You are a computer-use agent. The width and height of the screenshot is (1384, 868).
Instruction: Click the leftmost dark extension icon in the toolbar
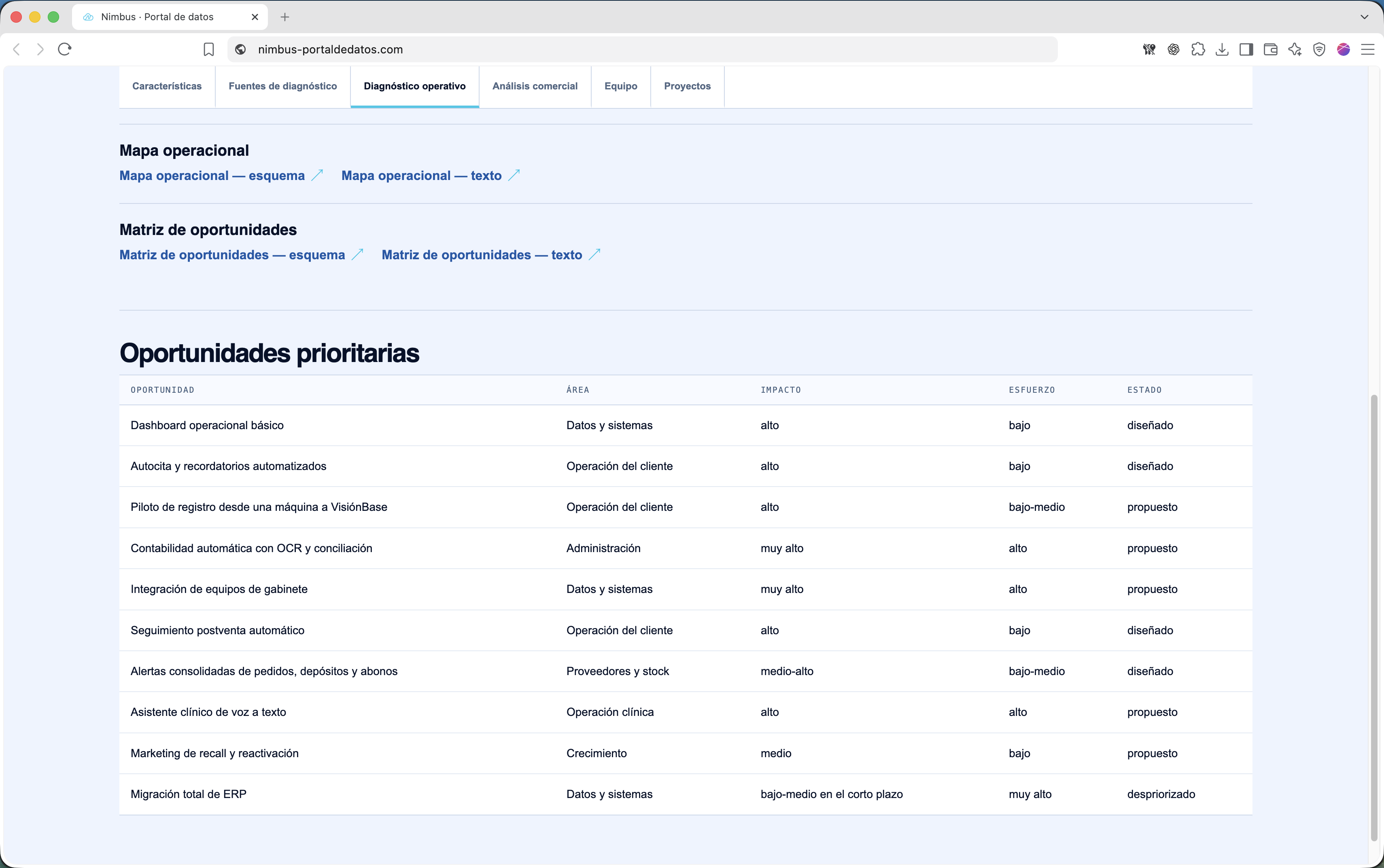(x=1149, y=49)
